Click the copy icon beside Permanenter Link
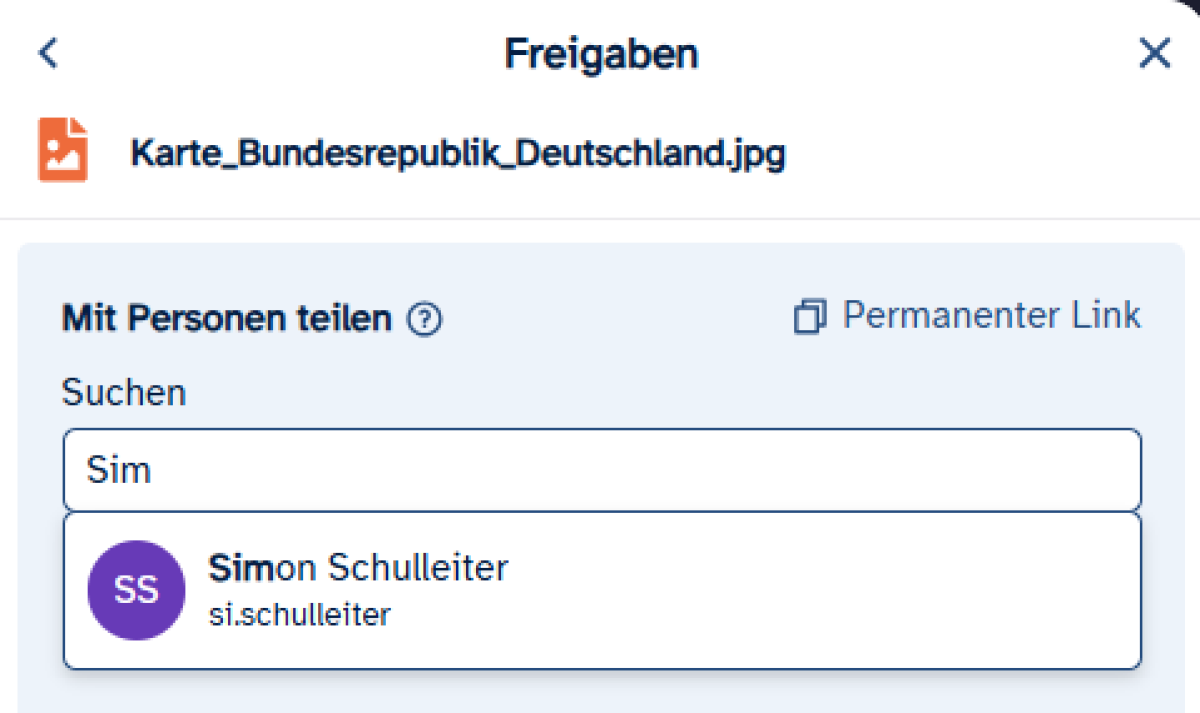 click(809, 317)
